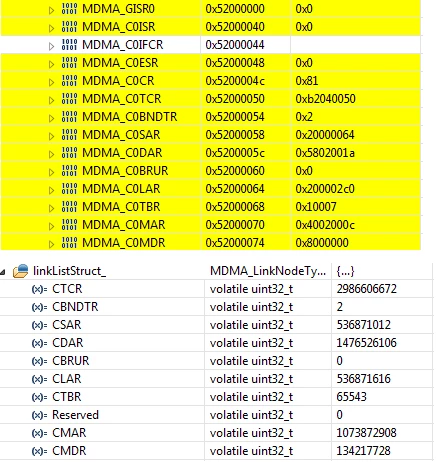Click the variable icon next to CMAR

point(39,433)
